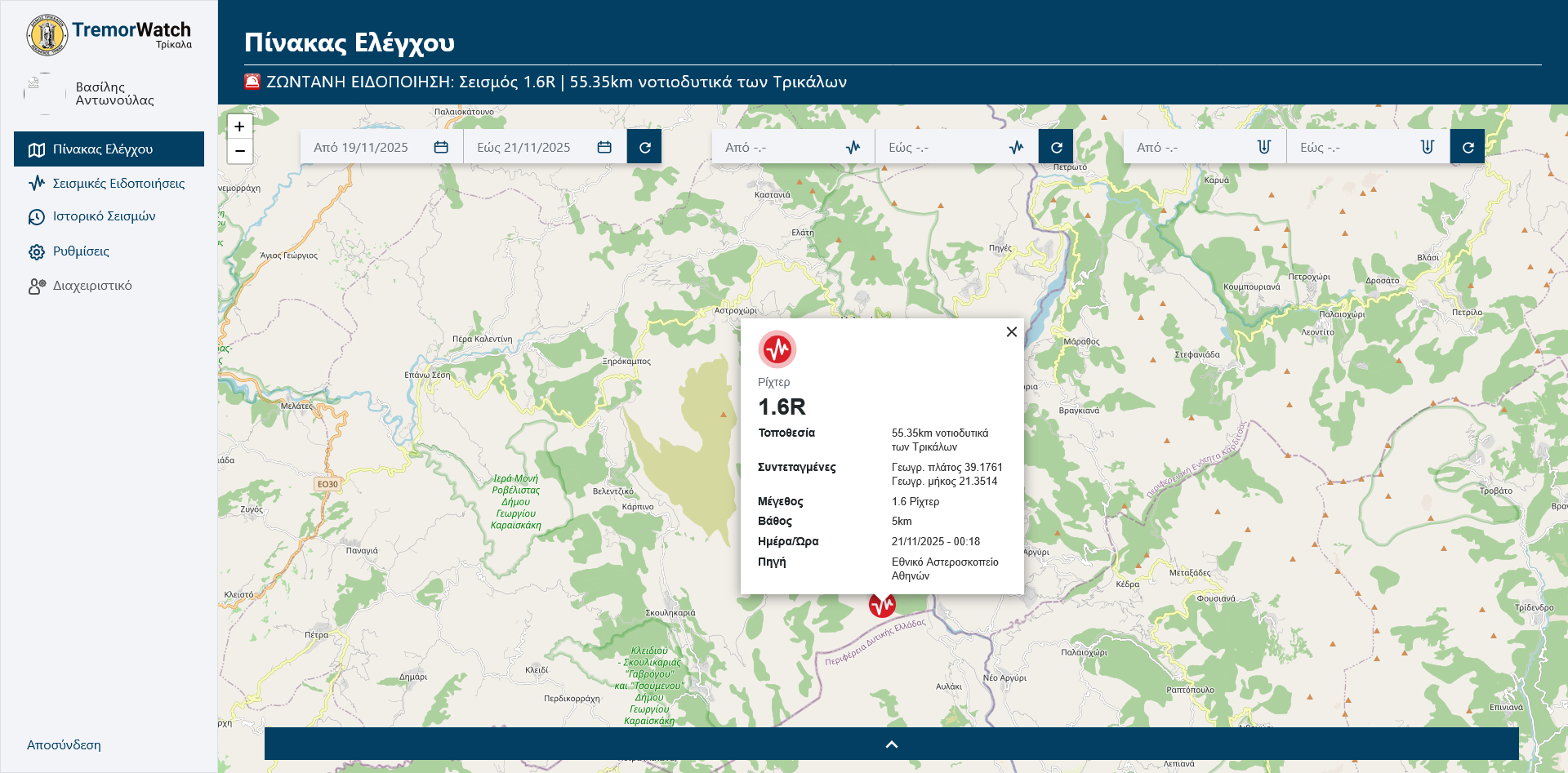This screenshot has height=773, width=1568.
Task: Open Σεισμικές Ειδοποιήσεις menu item
Action: (x=118, y=184)
